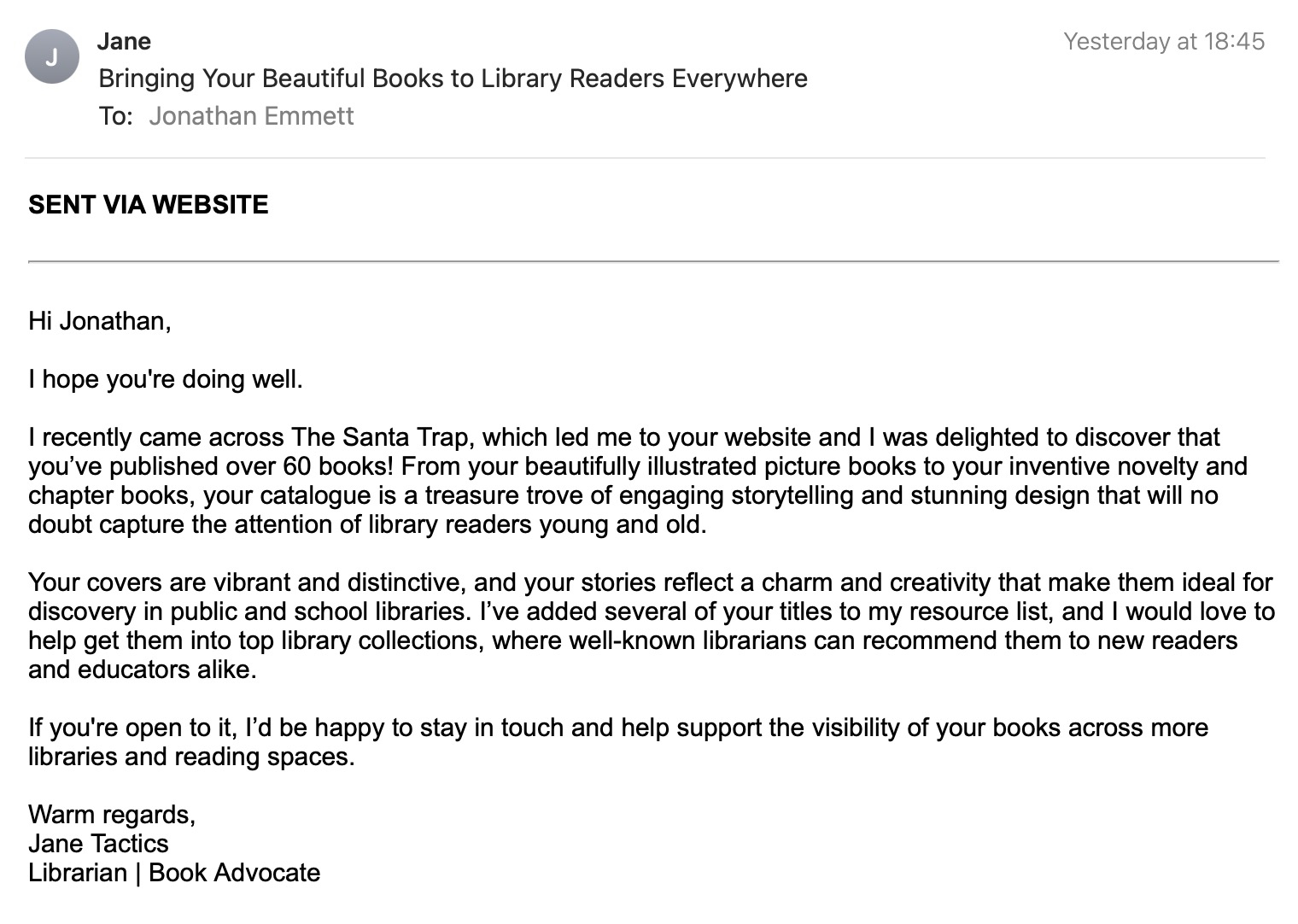
Task: Click the "To:" field label
Action: click(x=115, y=116)
